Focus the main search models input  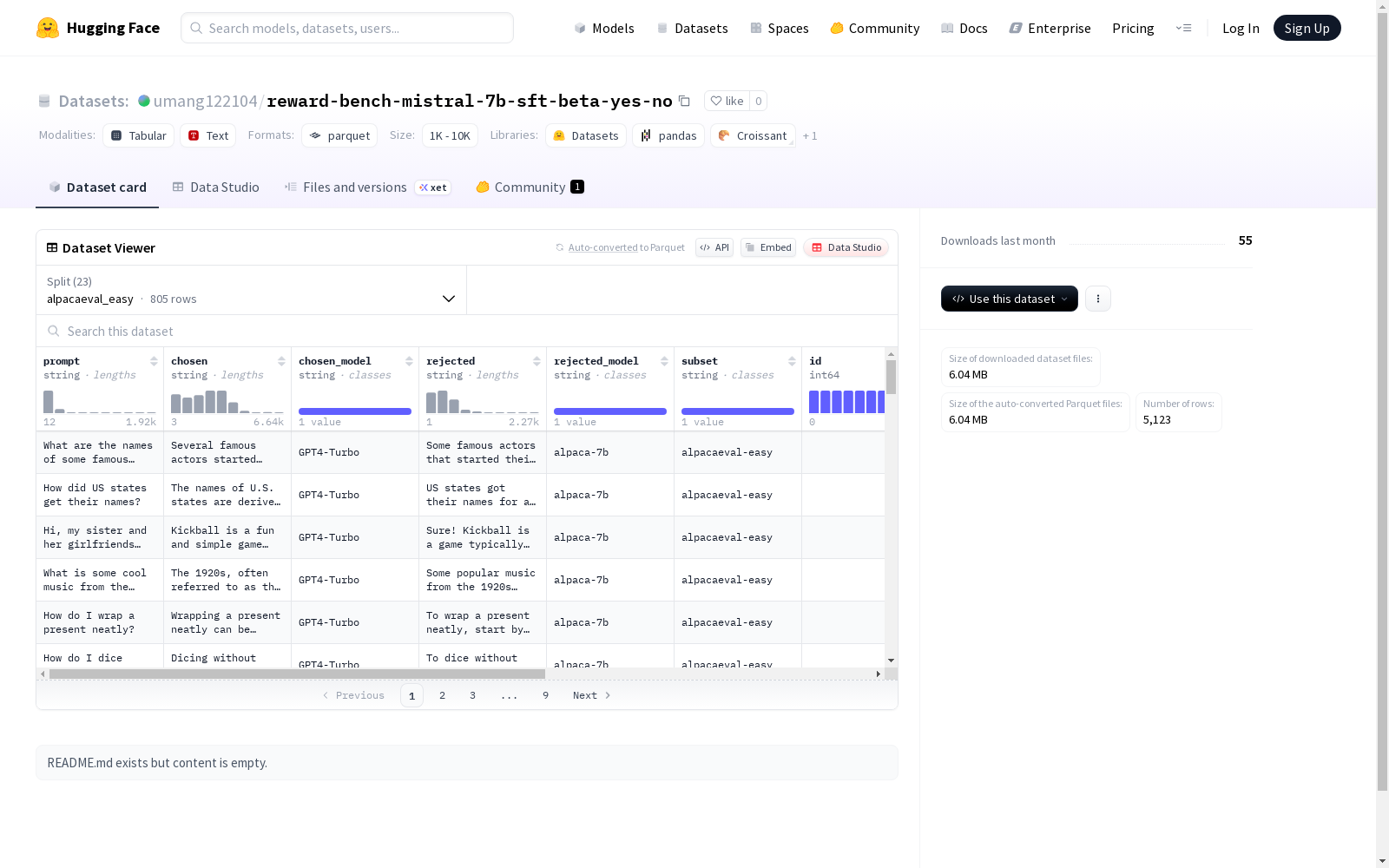(x=347, y=28)
